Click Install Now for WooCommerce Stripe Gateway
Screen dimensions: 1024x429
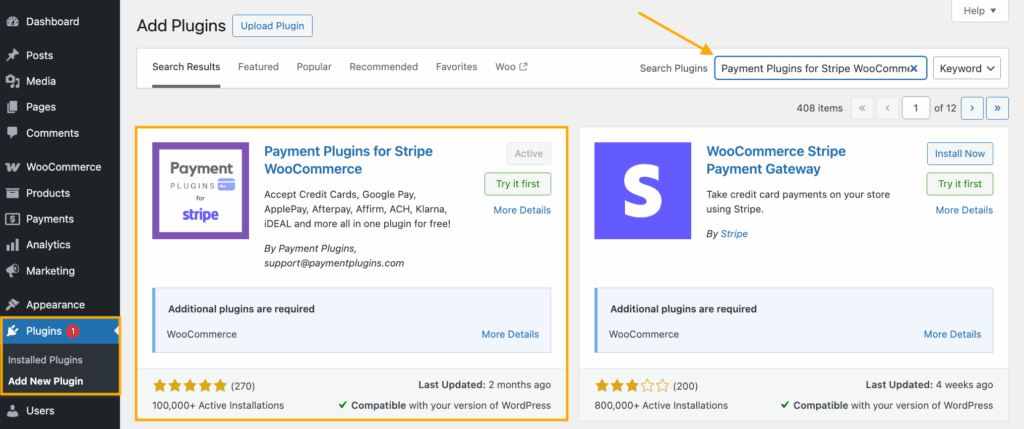960,153
